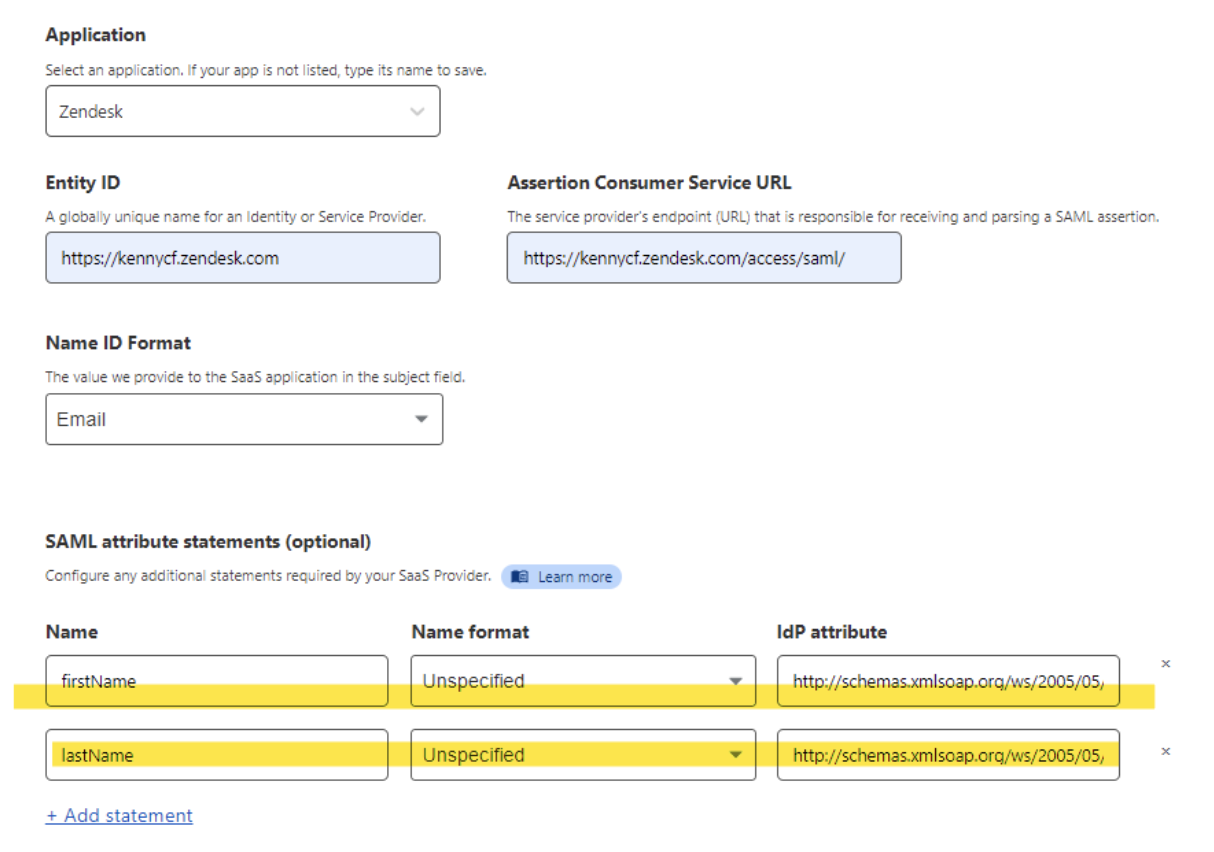The height and width of the screenshot is (852, 1214).
Task: Click the plus icon next to Add statement
Action: (x=54, y=815)
